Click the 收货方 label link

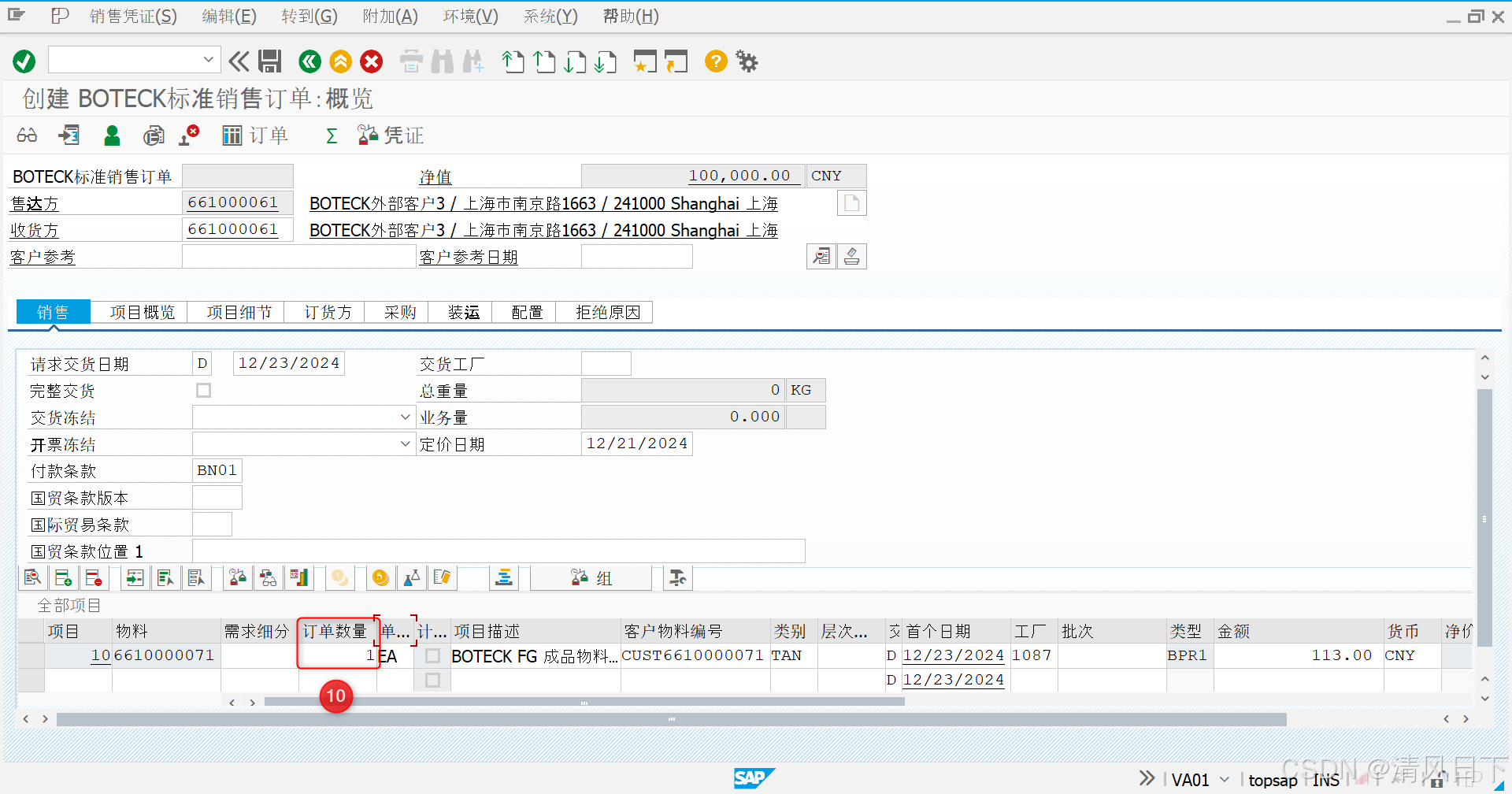[x=35, y=230]
